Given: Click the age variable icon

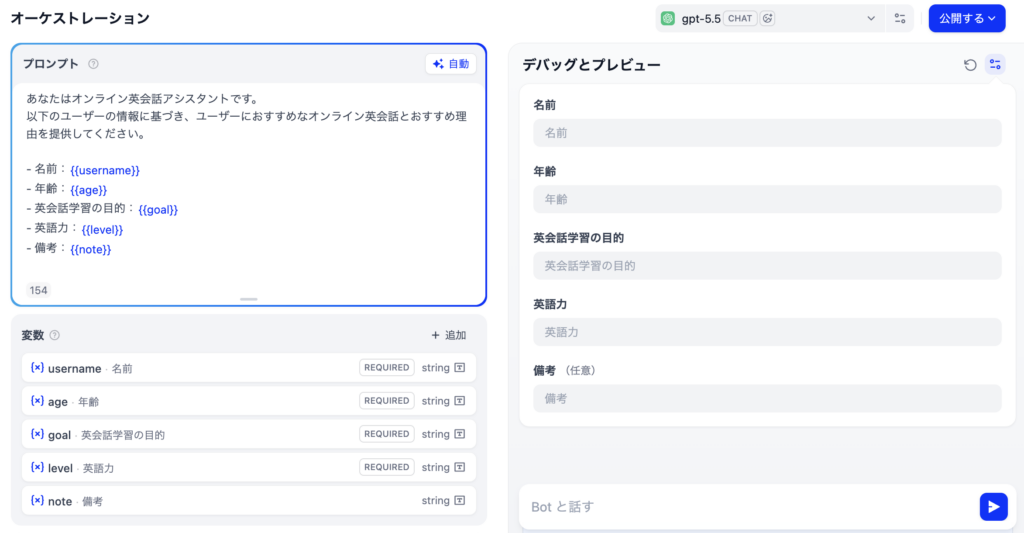Looking at the screenshot, I should 37,401.
